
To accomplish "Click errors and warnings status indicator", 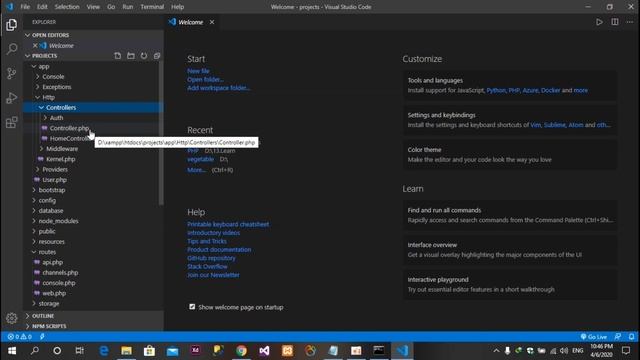I will pyautogui.click(x=20, y=337).
